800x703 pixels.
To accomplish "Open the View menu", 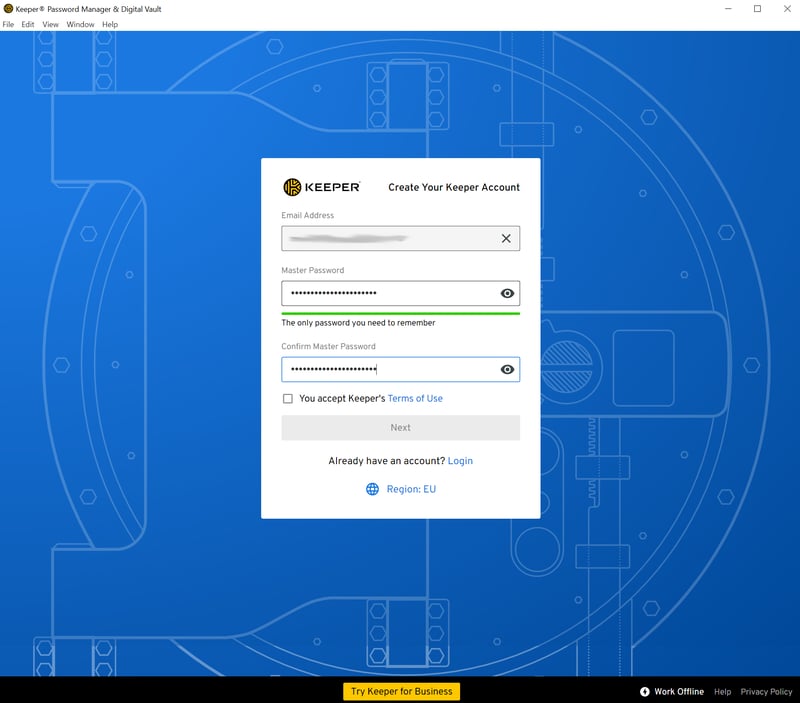I will point(50,24).
